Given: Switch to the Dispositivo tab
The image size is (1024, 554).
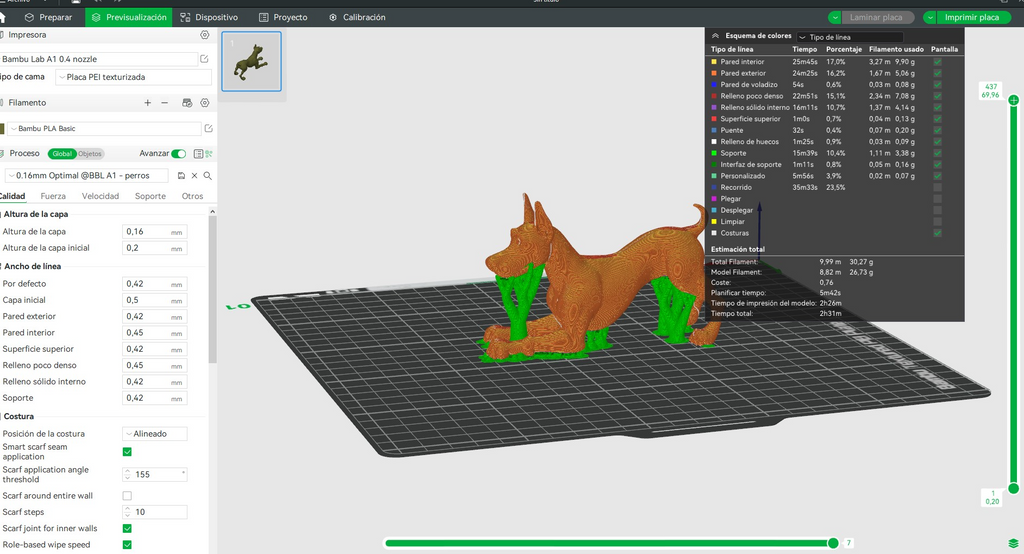Looking at the screenshot, I should click(209, 17).
